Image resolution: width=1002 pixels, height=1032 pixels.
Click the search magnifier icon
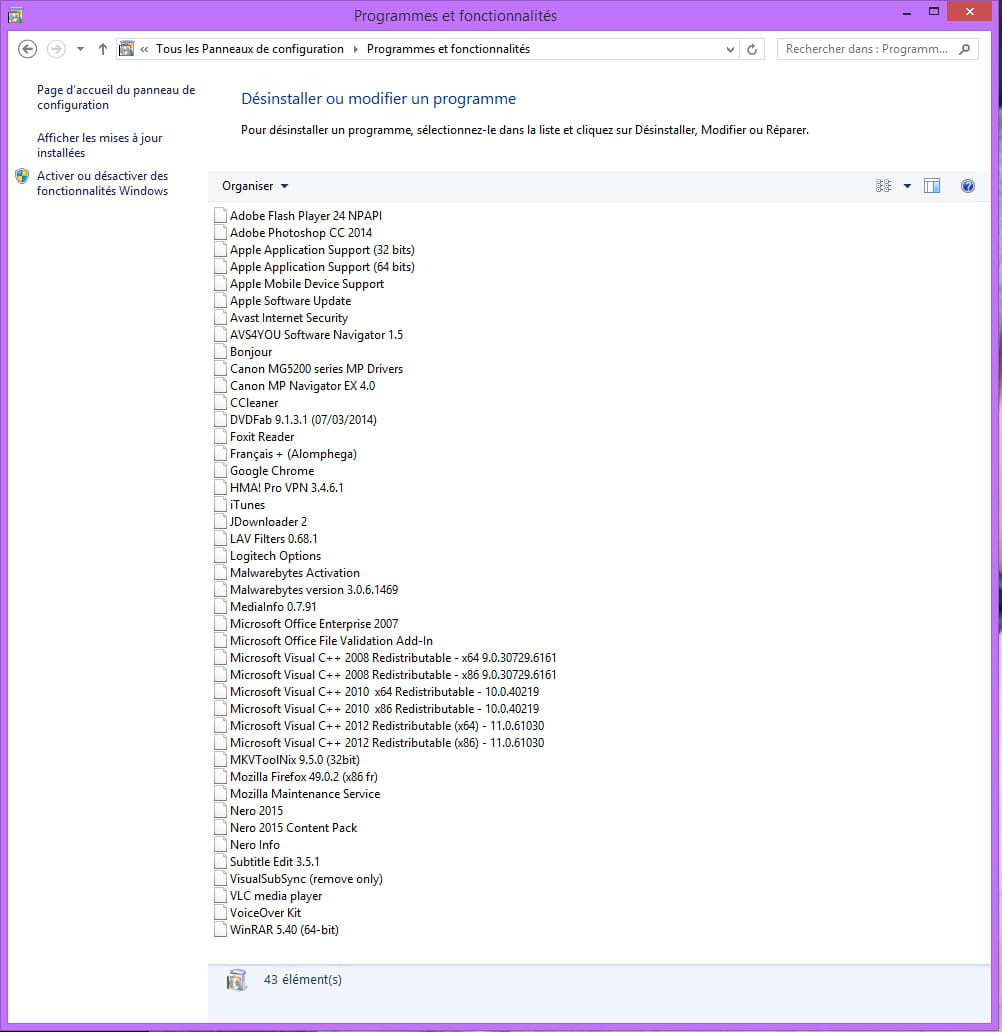pos(964,49)
